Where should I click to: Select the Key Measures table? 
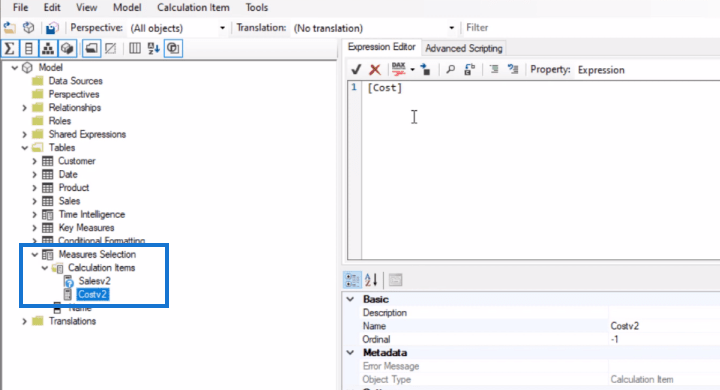[86, 228]
